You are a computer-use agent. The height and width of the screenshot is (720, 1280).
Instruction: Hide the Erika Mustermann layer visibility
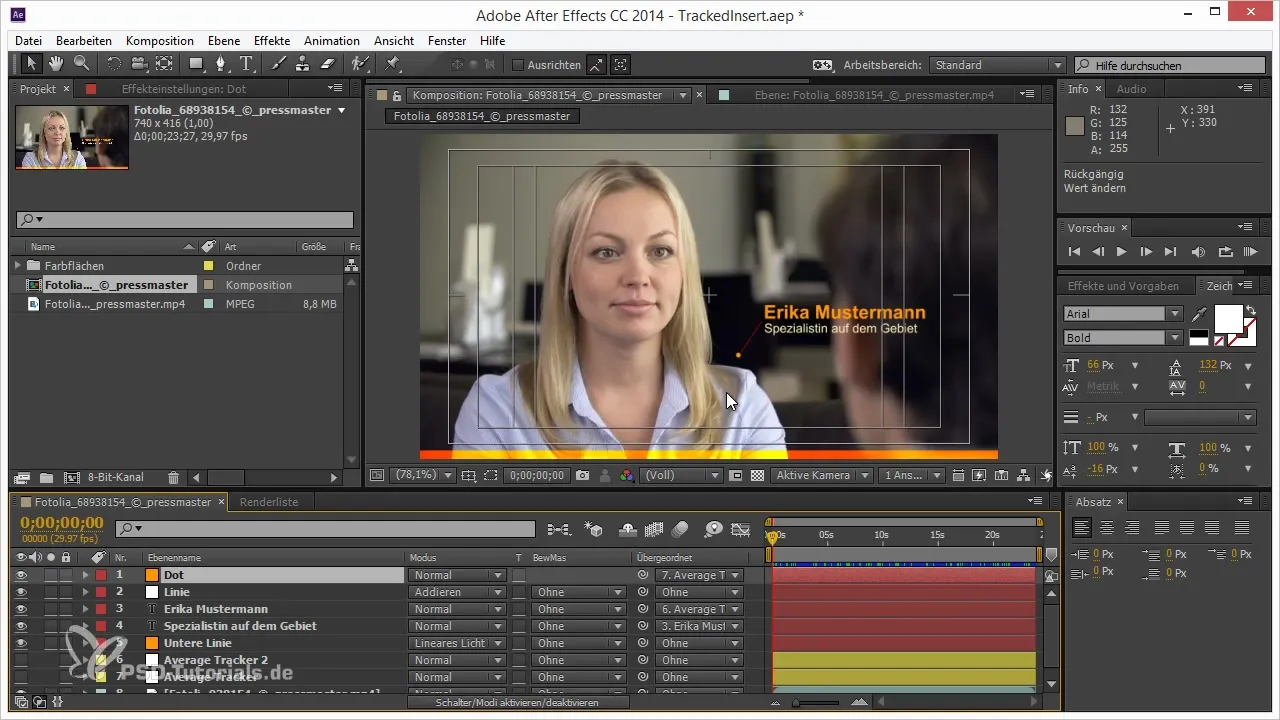(x=21, y=609)
